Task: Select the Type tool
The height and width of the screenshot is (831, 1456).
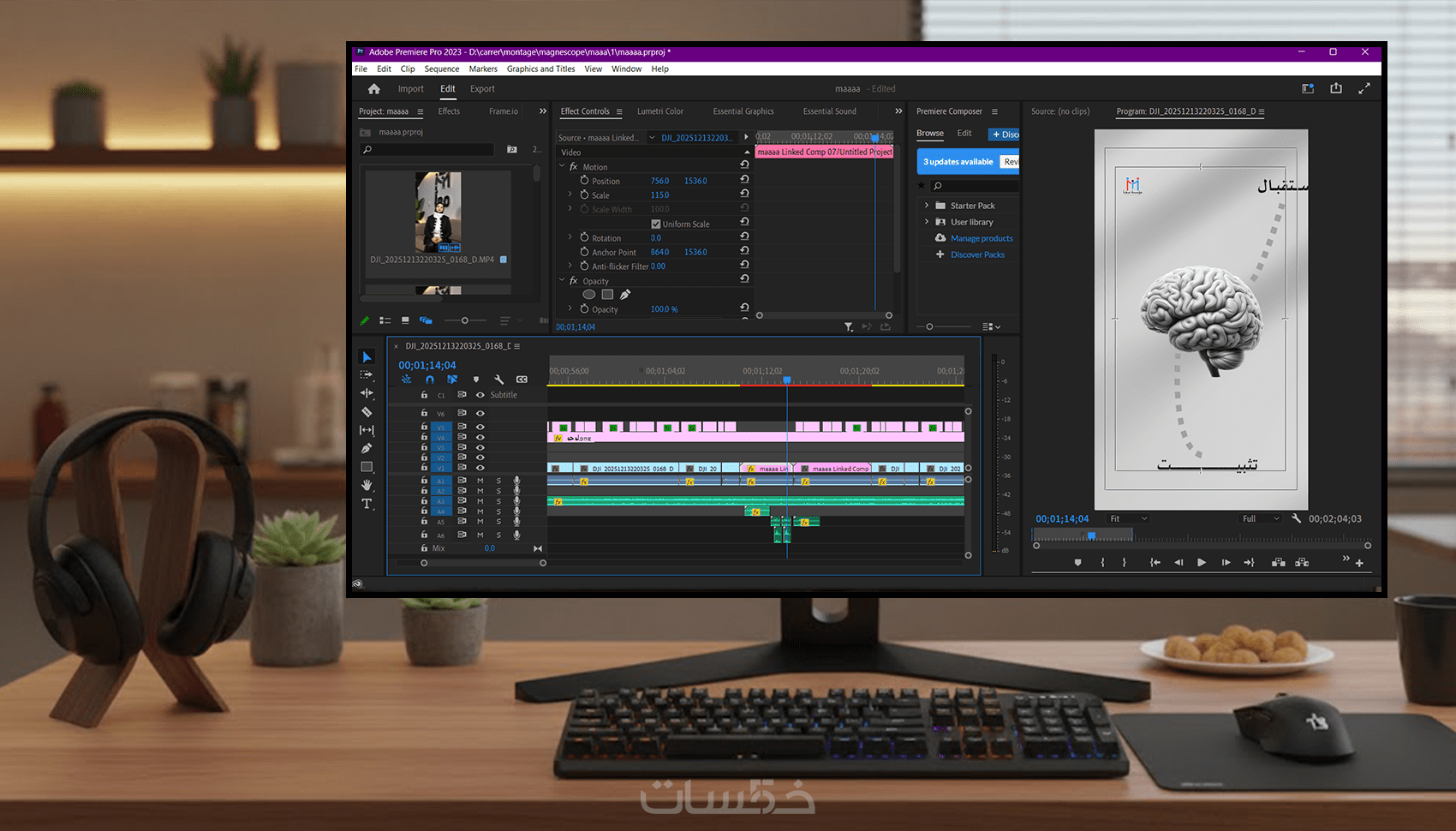Action: coord(367,504)
